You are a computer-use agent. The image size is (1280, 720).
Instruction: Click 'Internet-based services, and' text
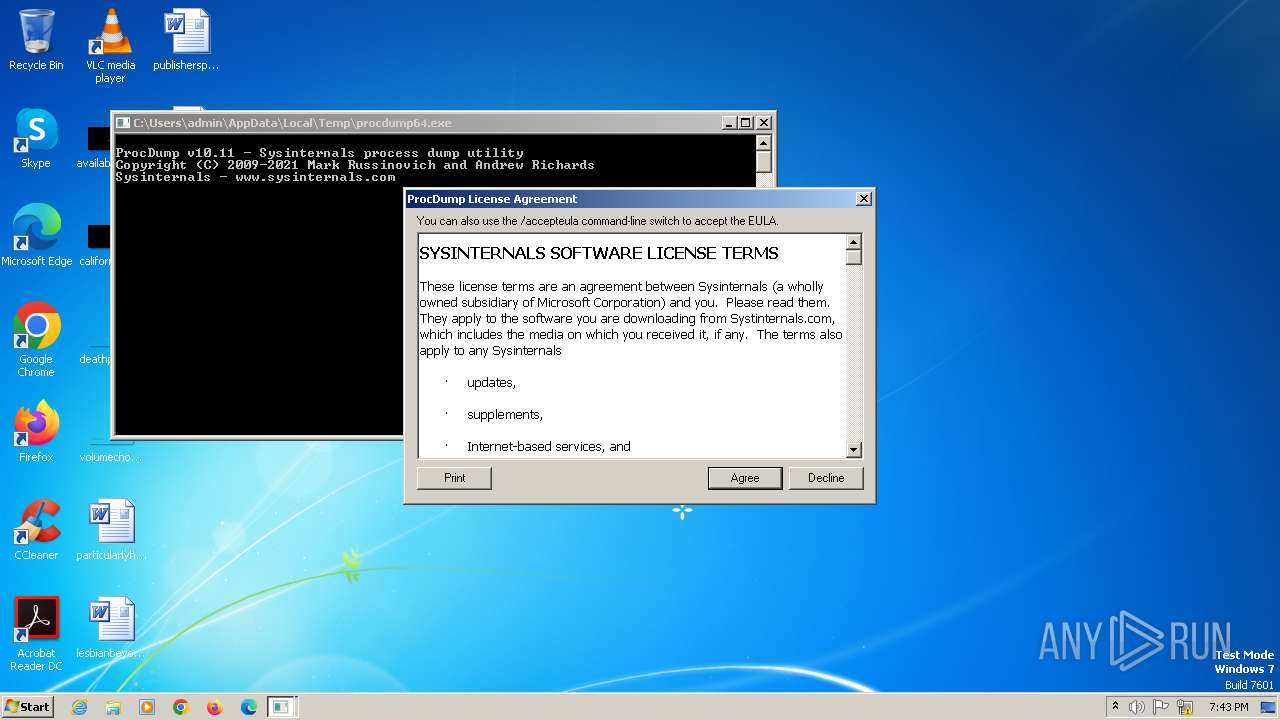(549, 447)
